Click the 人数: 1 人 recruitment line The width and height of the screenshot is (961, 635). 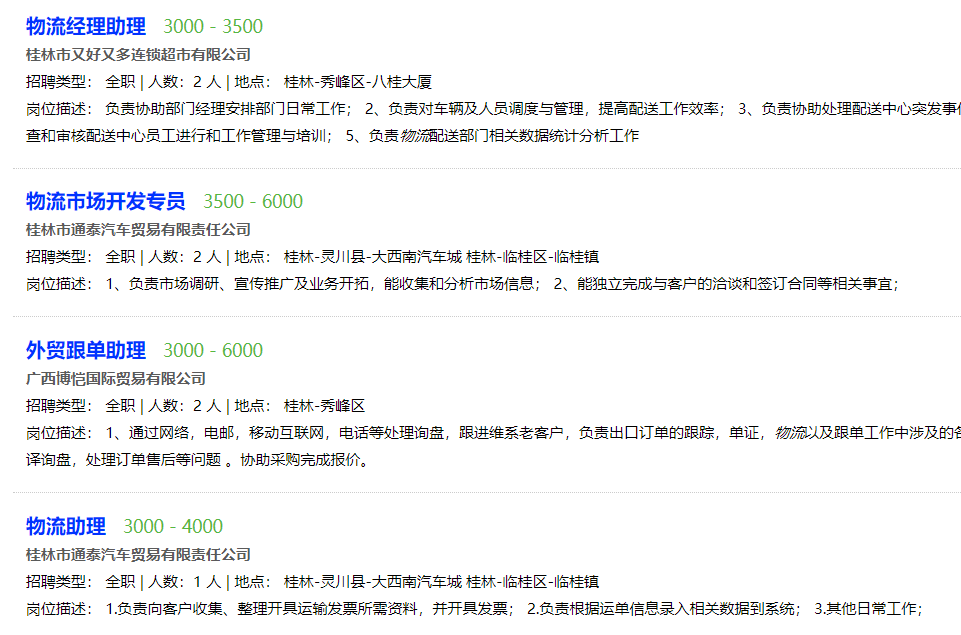pos(313,582)
